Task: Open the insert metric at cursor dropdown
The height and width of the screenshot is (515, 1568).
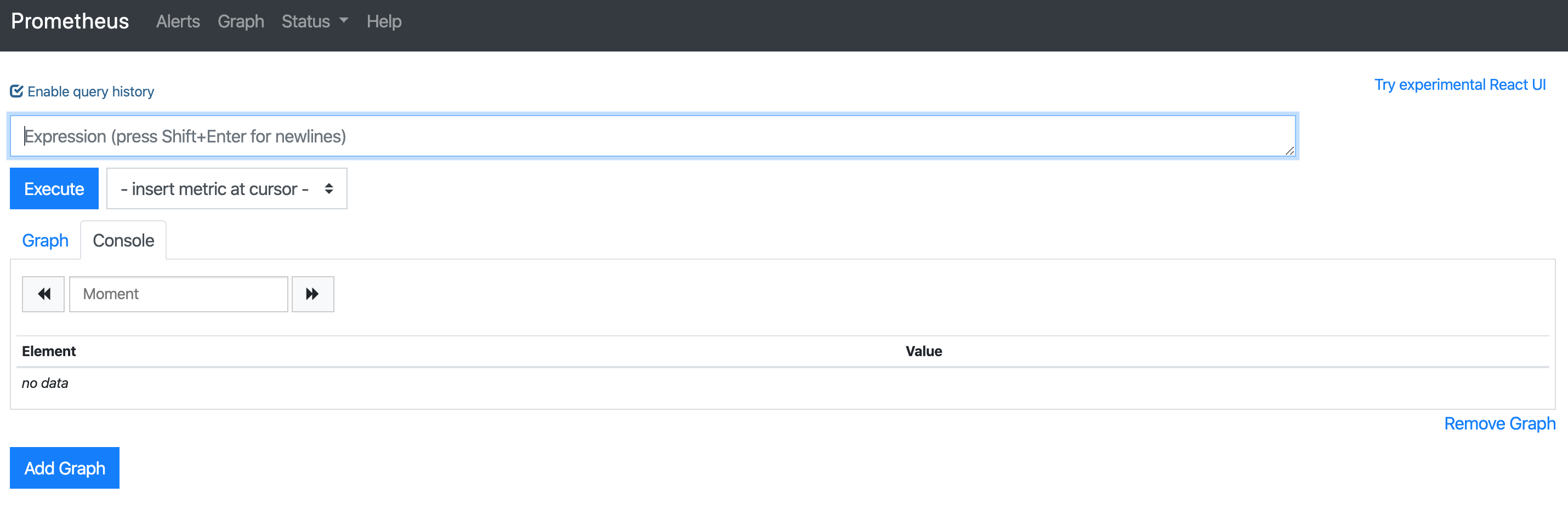Action: [226, 188]
